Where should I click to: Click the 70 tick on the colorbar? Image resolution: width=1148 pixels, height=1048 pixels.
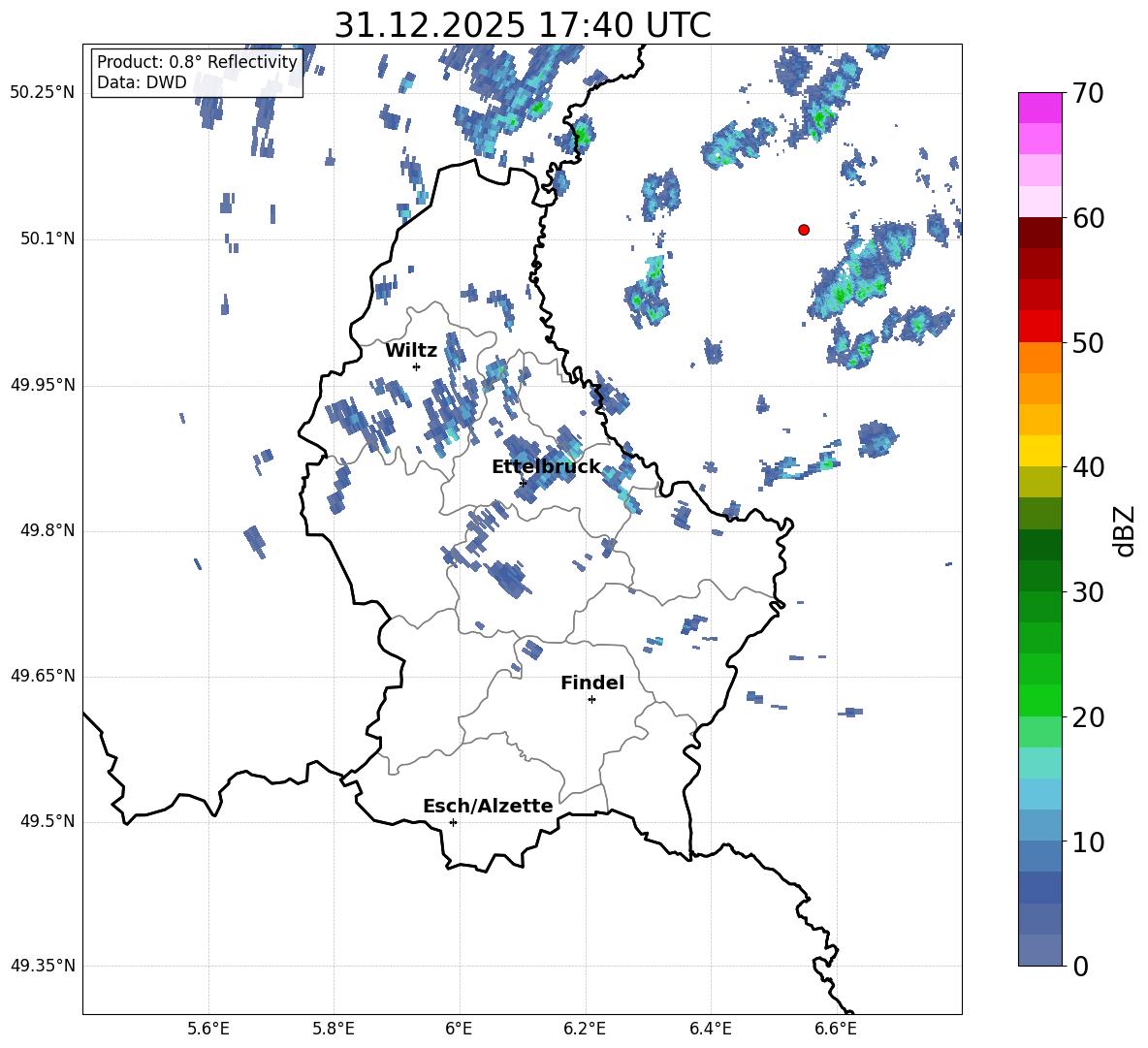(x=1088, y=93)
